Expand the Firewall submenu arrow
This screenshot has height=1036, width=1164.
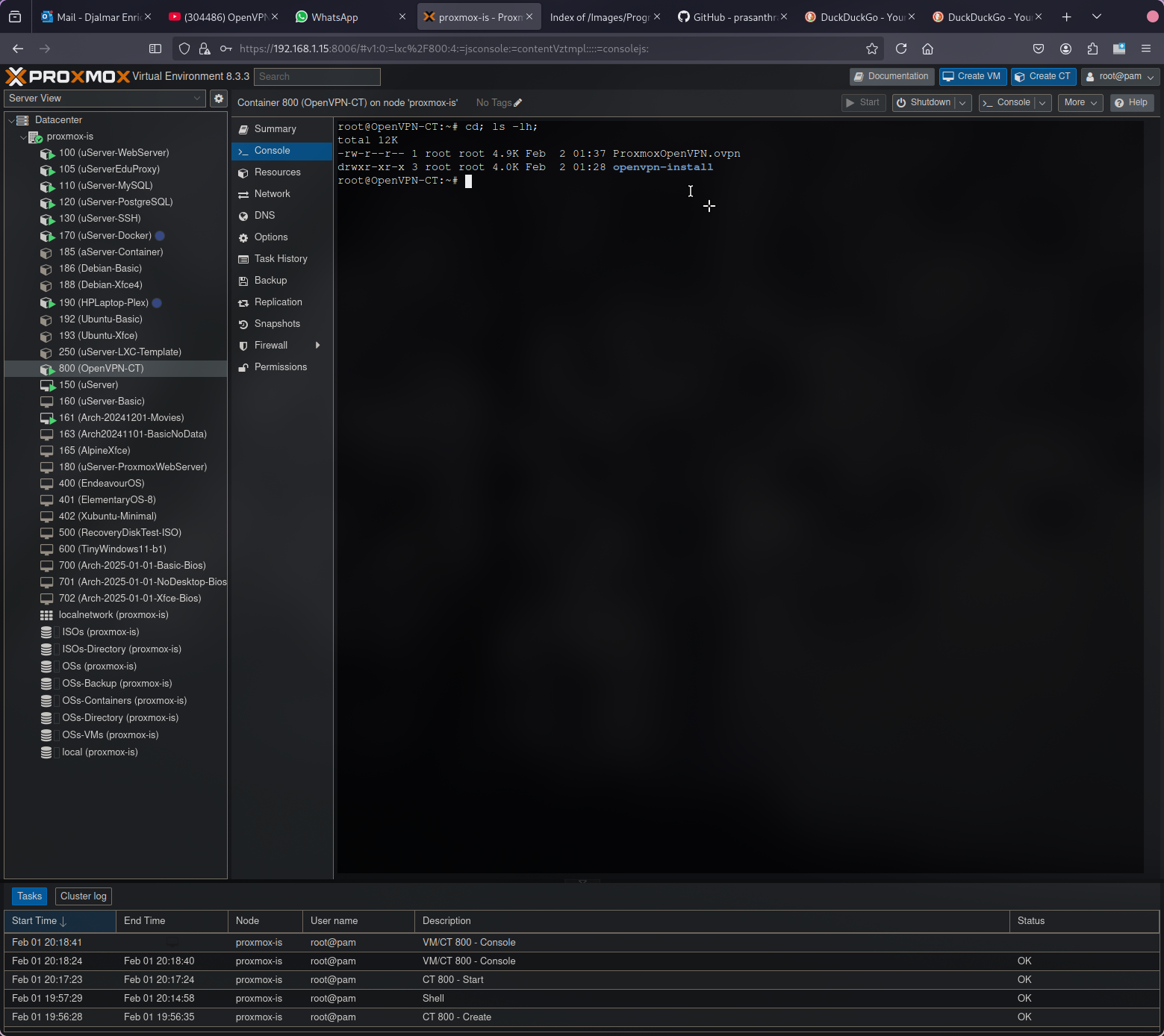pos(318,346)
